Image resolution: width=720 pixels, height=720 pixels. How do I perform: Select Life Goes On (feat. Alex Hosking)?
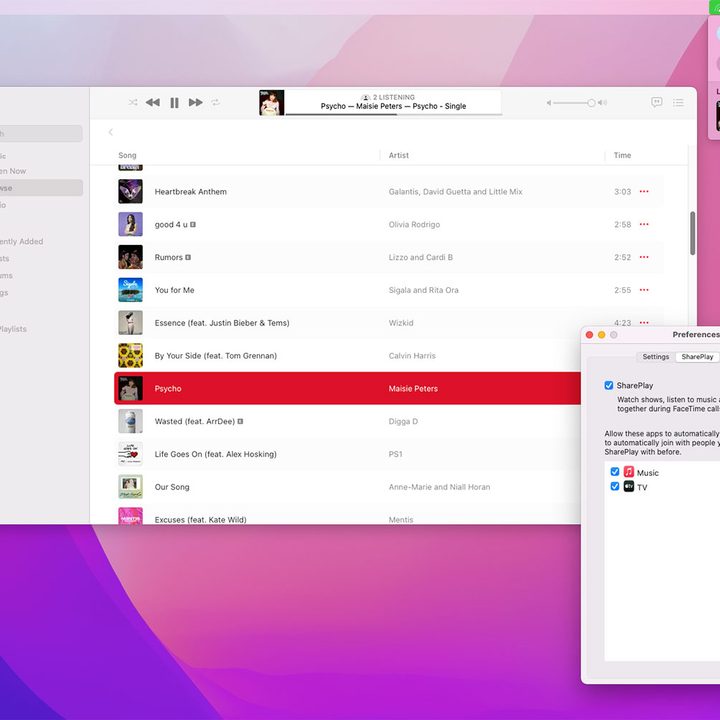tap(216, 454)
